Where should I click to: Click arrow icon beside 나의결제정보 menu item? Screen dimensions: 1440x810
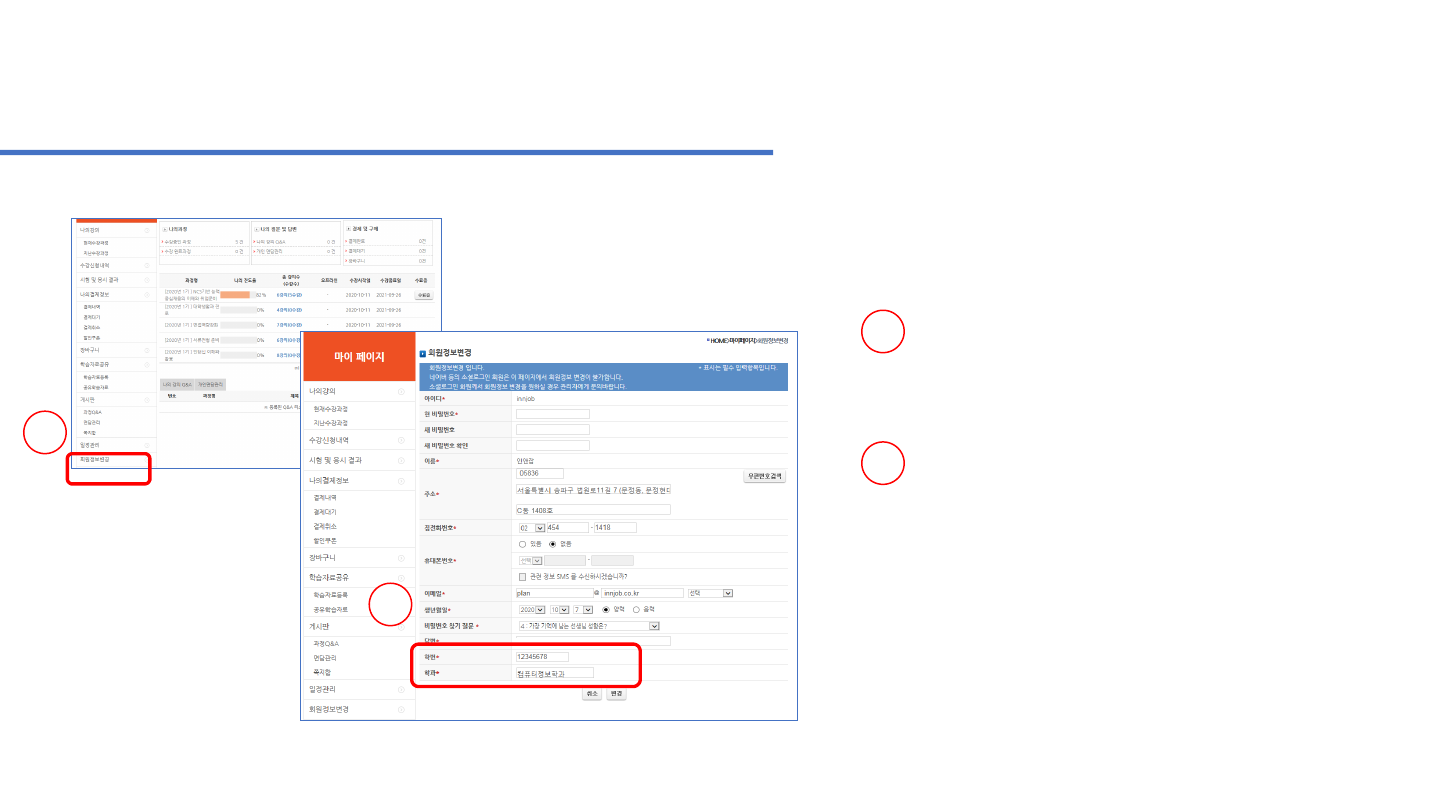coord(401,481)
